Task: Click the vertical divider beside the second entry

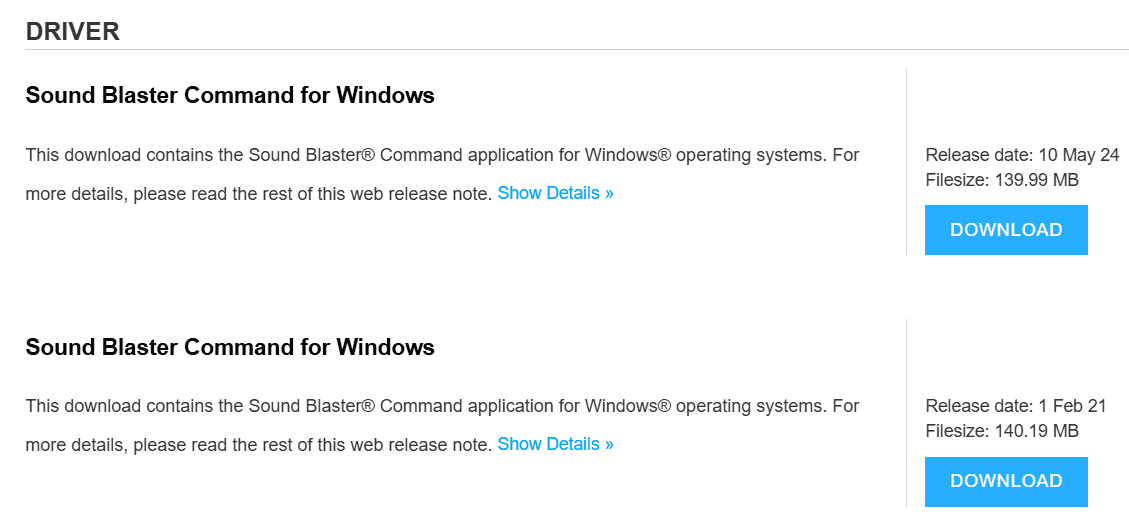Action: coord(907,413)
